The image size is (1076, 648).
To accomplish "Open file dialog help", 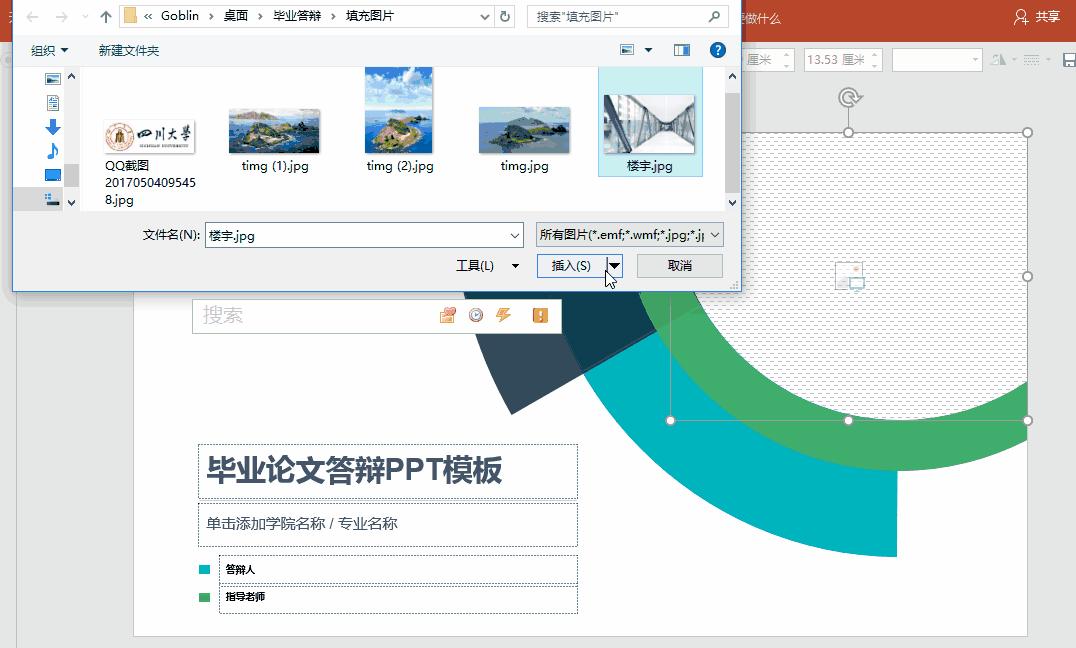I will (718, 50).
